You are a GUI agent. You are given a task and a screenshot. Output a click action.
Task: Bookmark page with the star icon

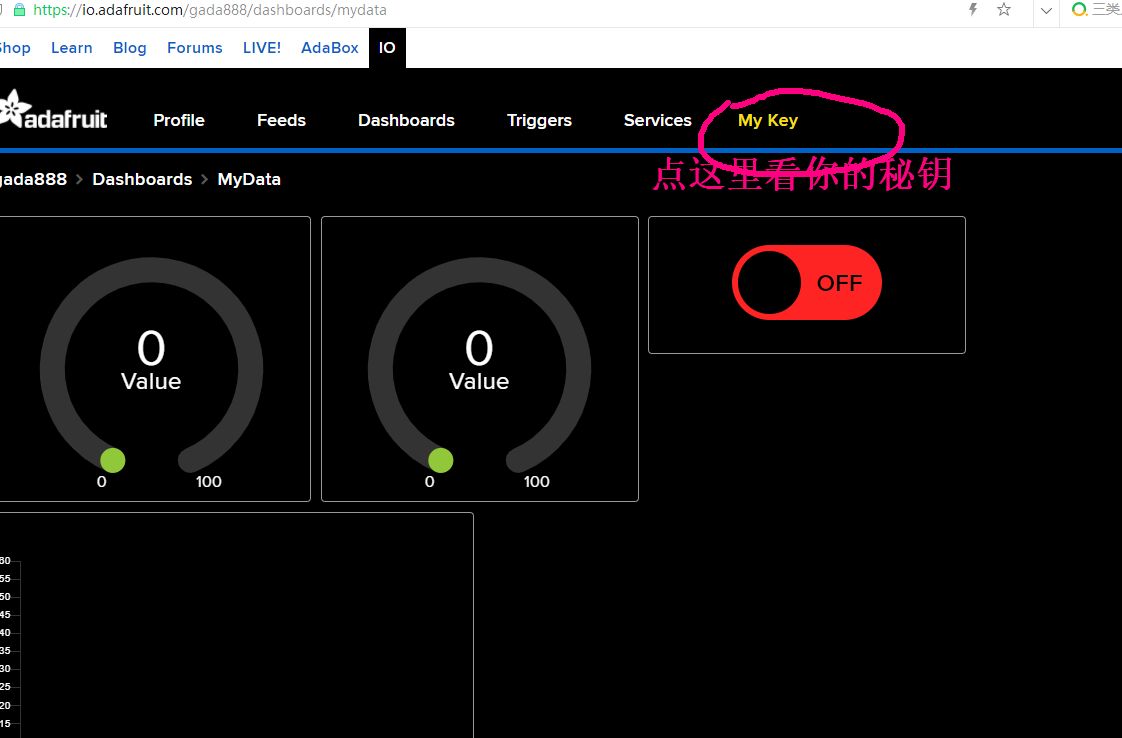coord(1004,9)
